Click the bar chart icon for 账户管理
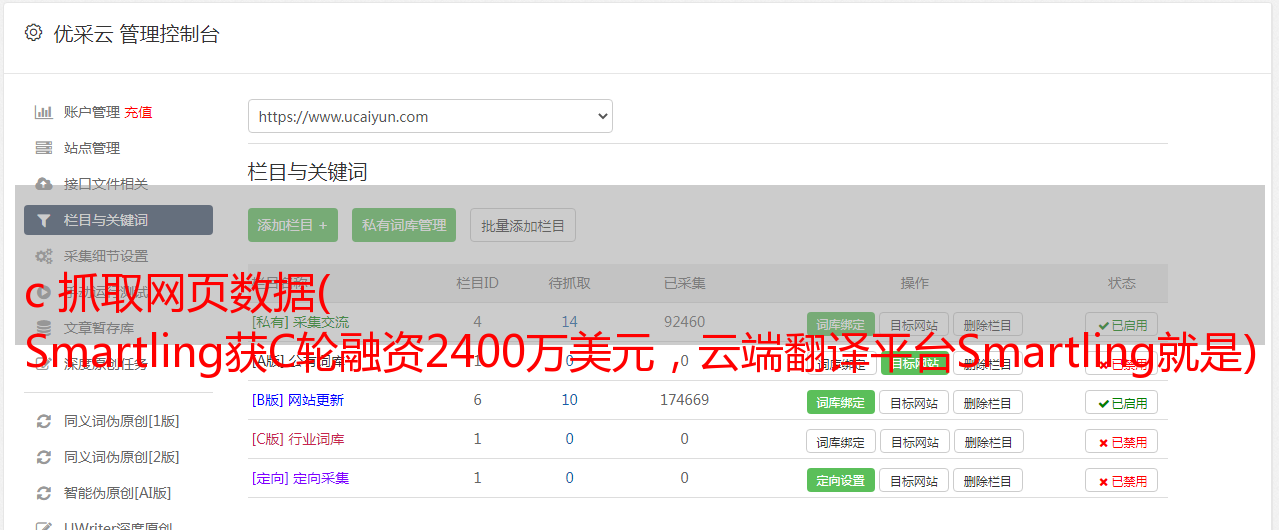The height and width of the screenshot is (530, 1279). tap(43, 112)
